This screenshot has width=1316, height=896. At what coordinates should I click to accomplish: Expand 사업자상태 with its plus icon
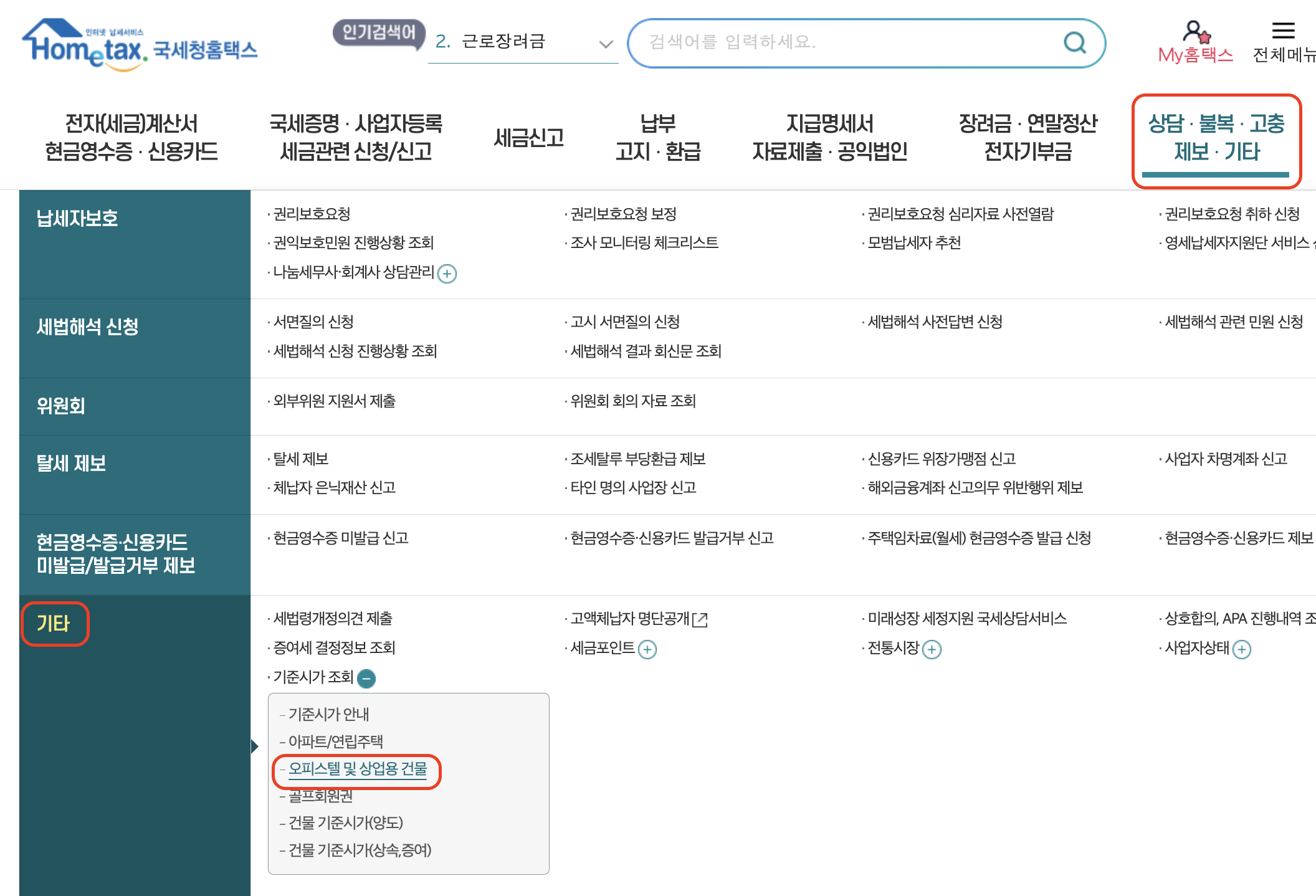1242,649
